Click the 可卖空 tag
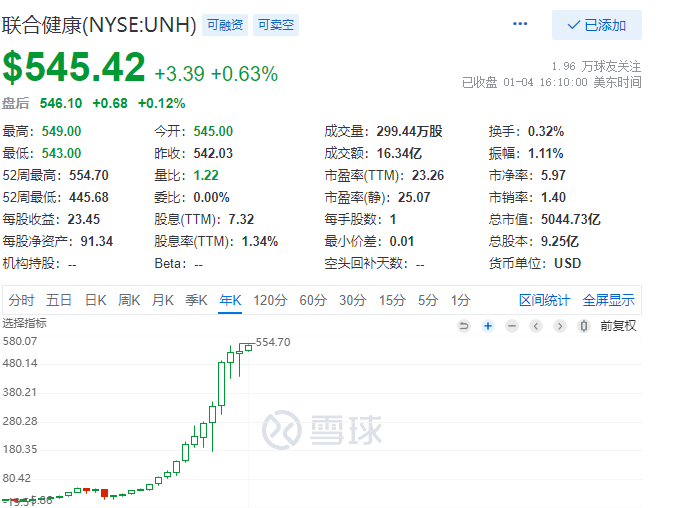674x508 pixels. pyautogui.click(x=276, y=25)
